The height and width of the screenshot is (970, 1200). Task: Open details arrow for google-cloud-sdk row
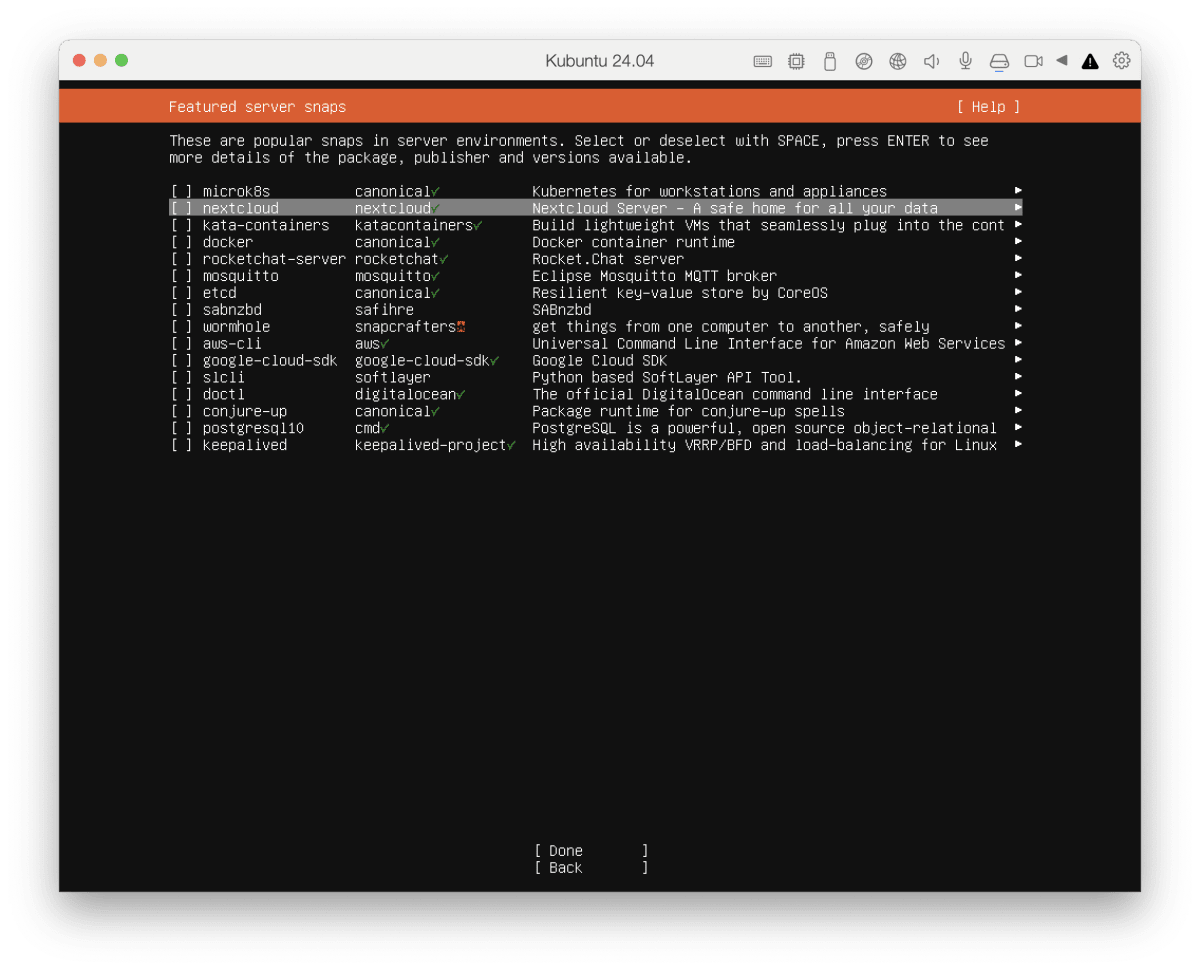pos(1018,360)
